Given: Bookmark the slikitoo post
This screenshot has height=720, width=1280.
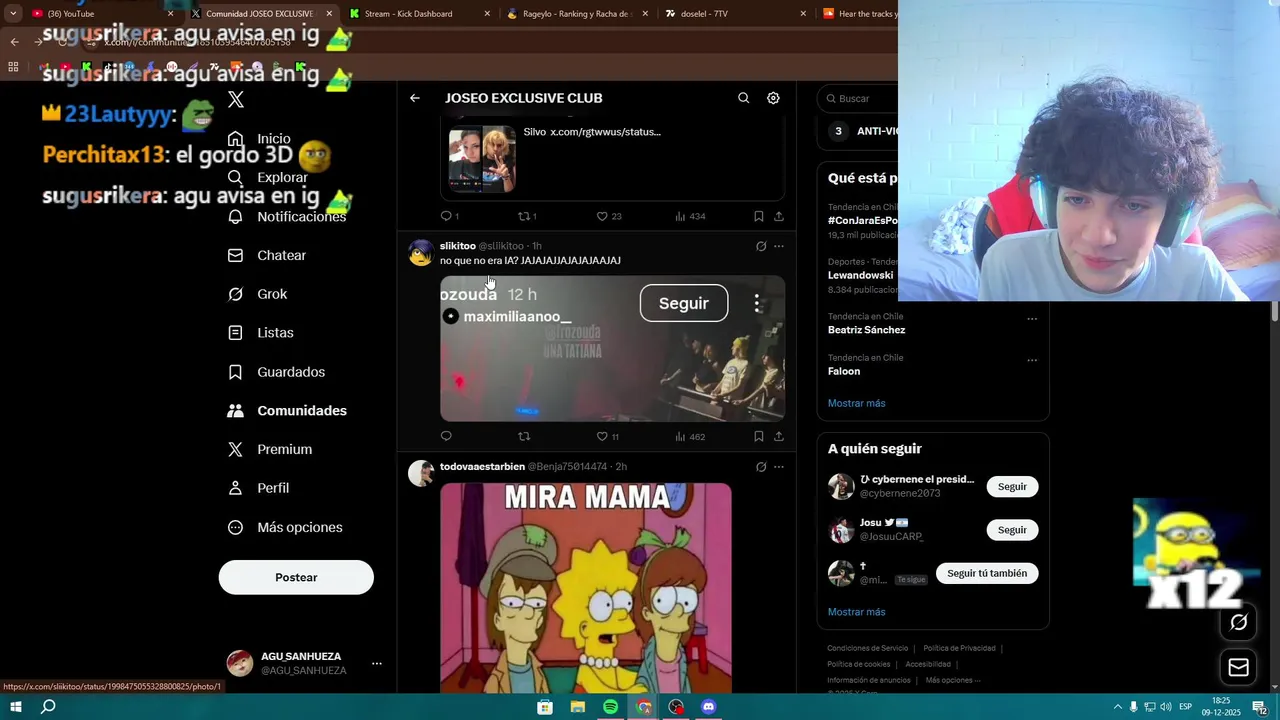Looking at the screenshot, I should [x=758, y=436].
